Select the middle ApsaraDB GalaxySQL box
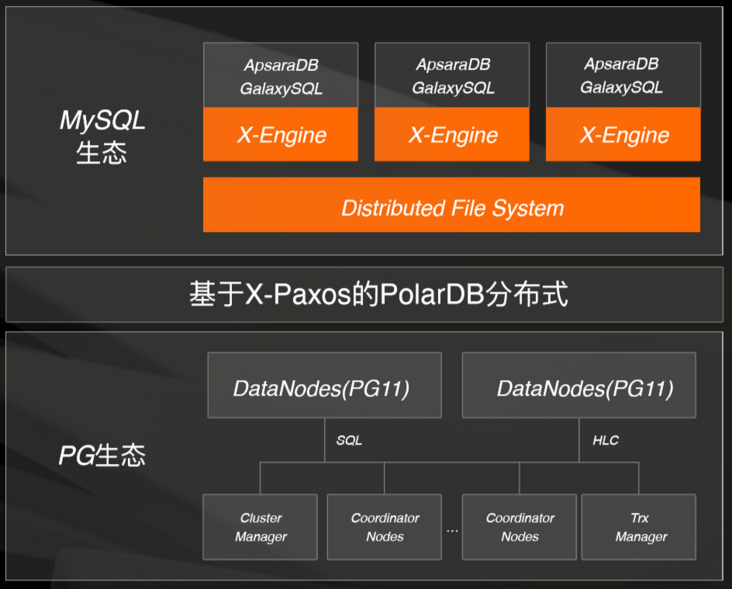Image resolution: width=732 pixels, height=589 pixels. (452, 76)
